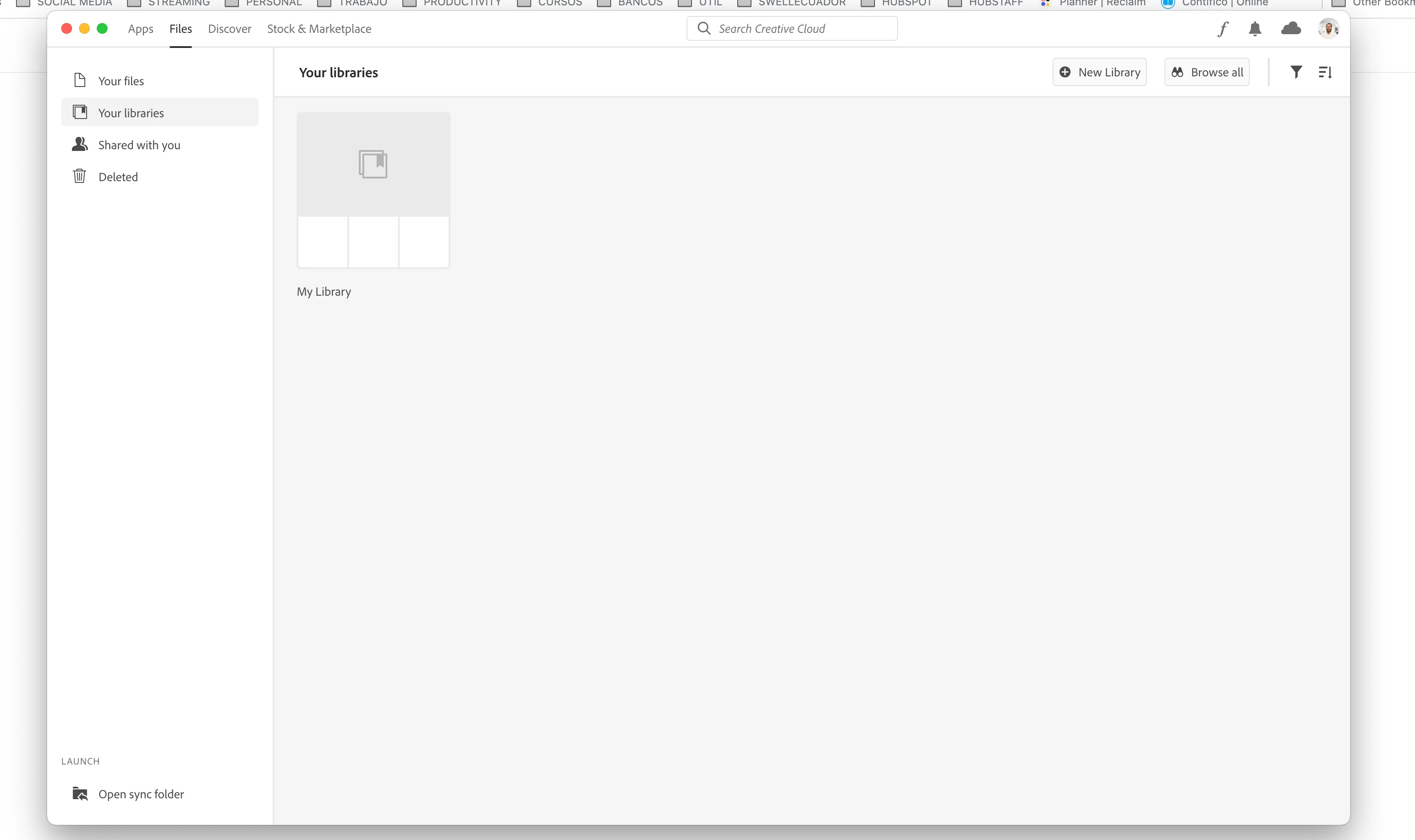Viewport: 1415px width, 840px height.
Task: Open the account profile avatar
Action: tap(1328, 28)
